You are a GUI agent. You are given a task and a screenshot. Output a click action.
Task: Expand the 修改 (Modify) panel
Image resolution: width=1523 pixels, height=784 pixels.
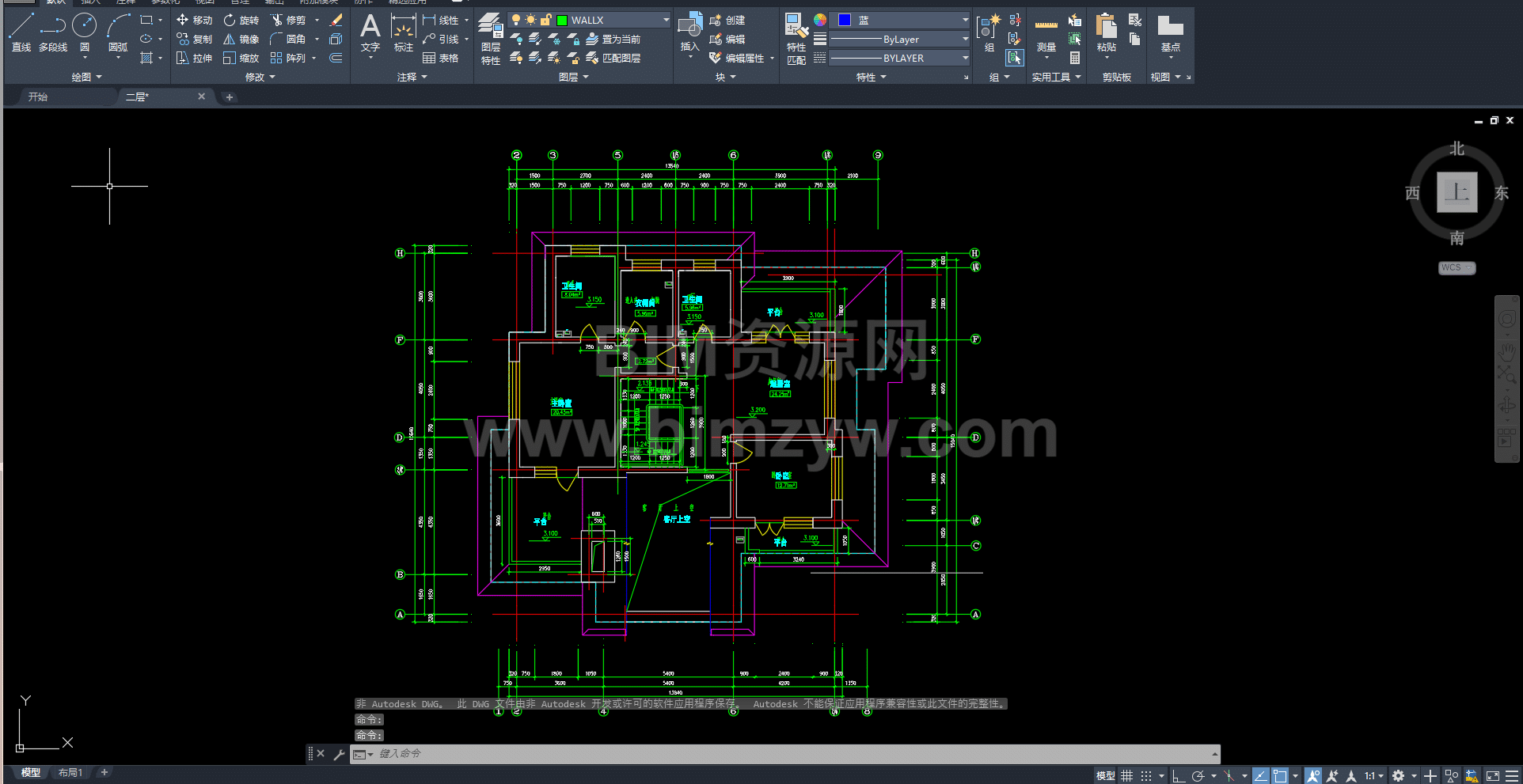coord(260,77)
